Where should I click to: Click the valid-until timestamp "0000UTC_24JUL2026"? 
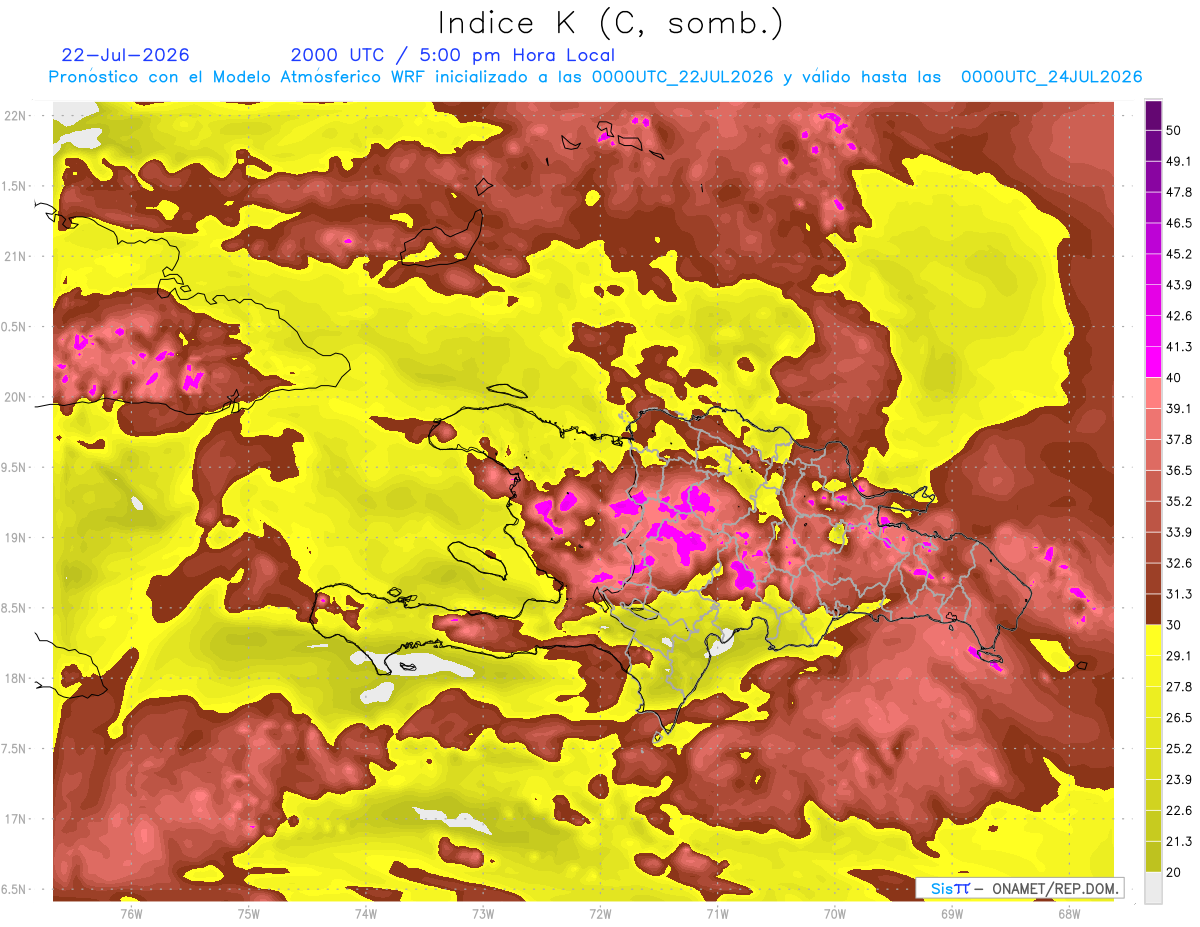[1051, 77]
